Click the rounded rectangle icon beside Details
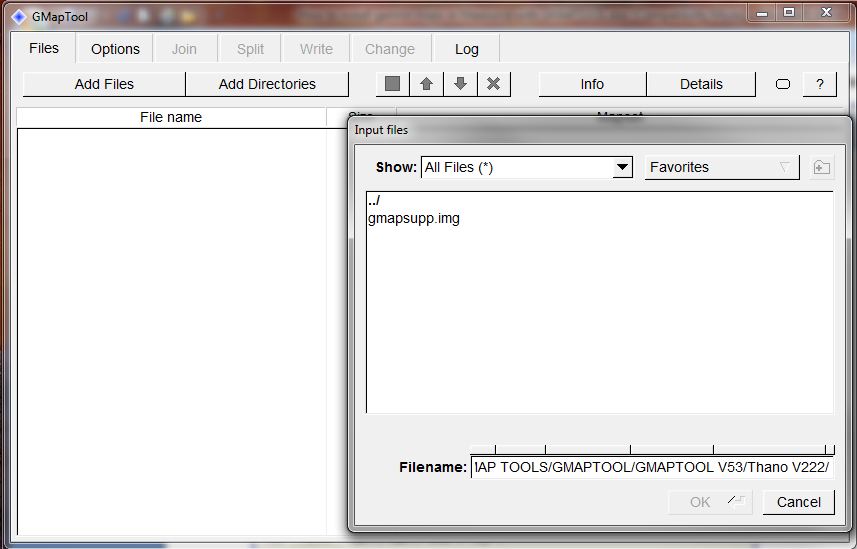Image resolution: width=857 pixels, height=549 pixels. click(783, 84)
